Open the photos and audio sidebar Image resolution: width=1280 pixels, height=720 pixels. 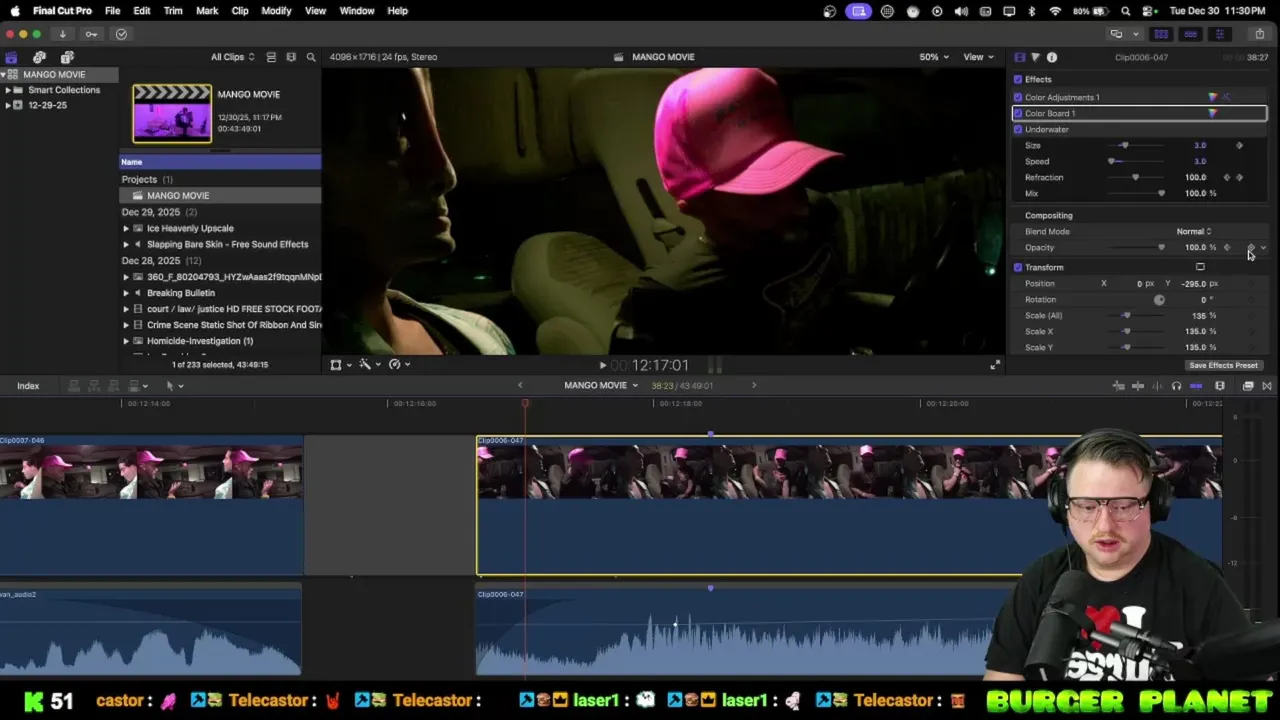pos(39,57)
